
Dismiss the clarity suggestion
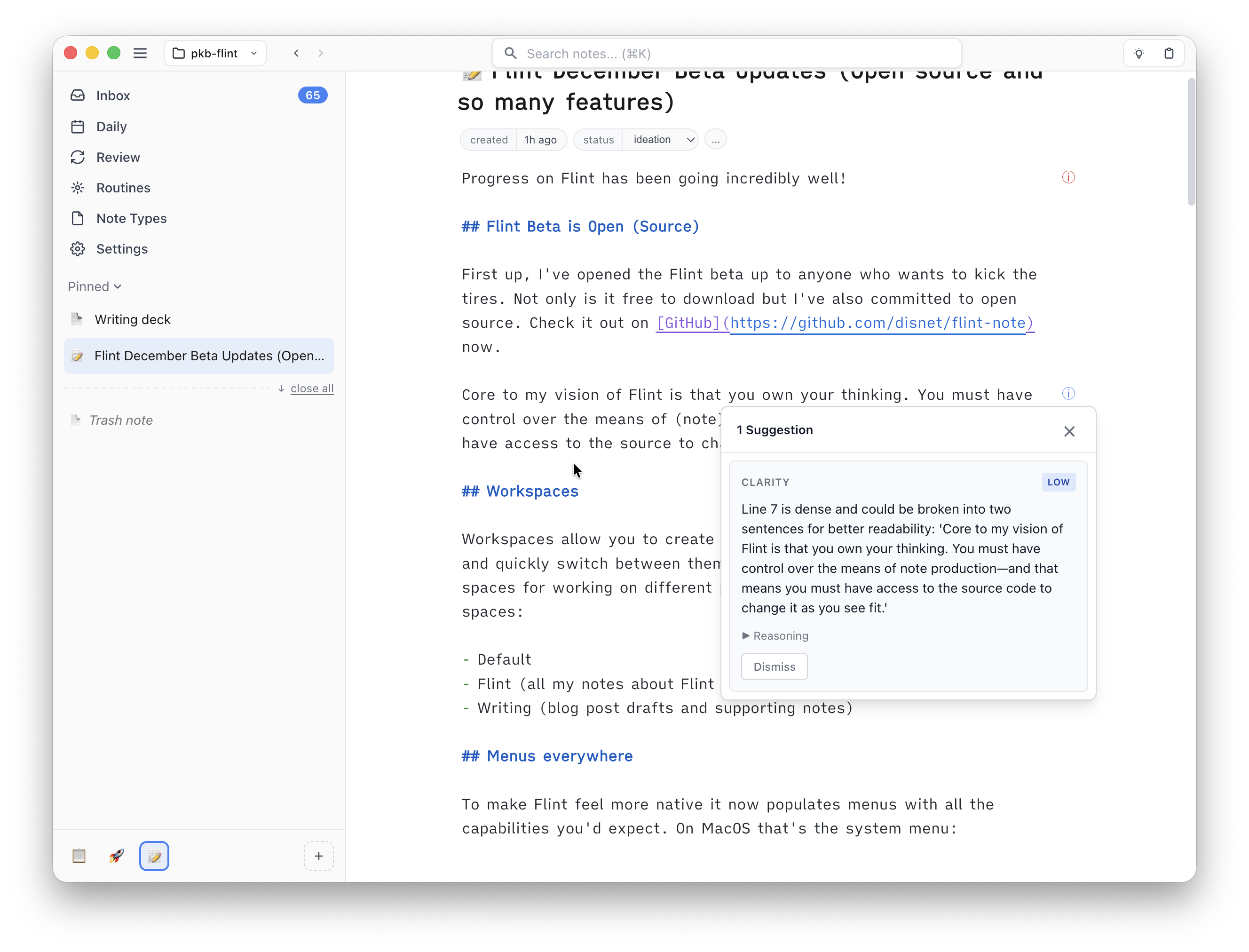(774, 666)
